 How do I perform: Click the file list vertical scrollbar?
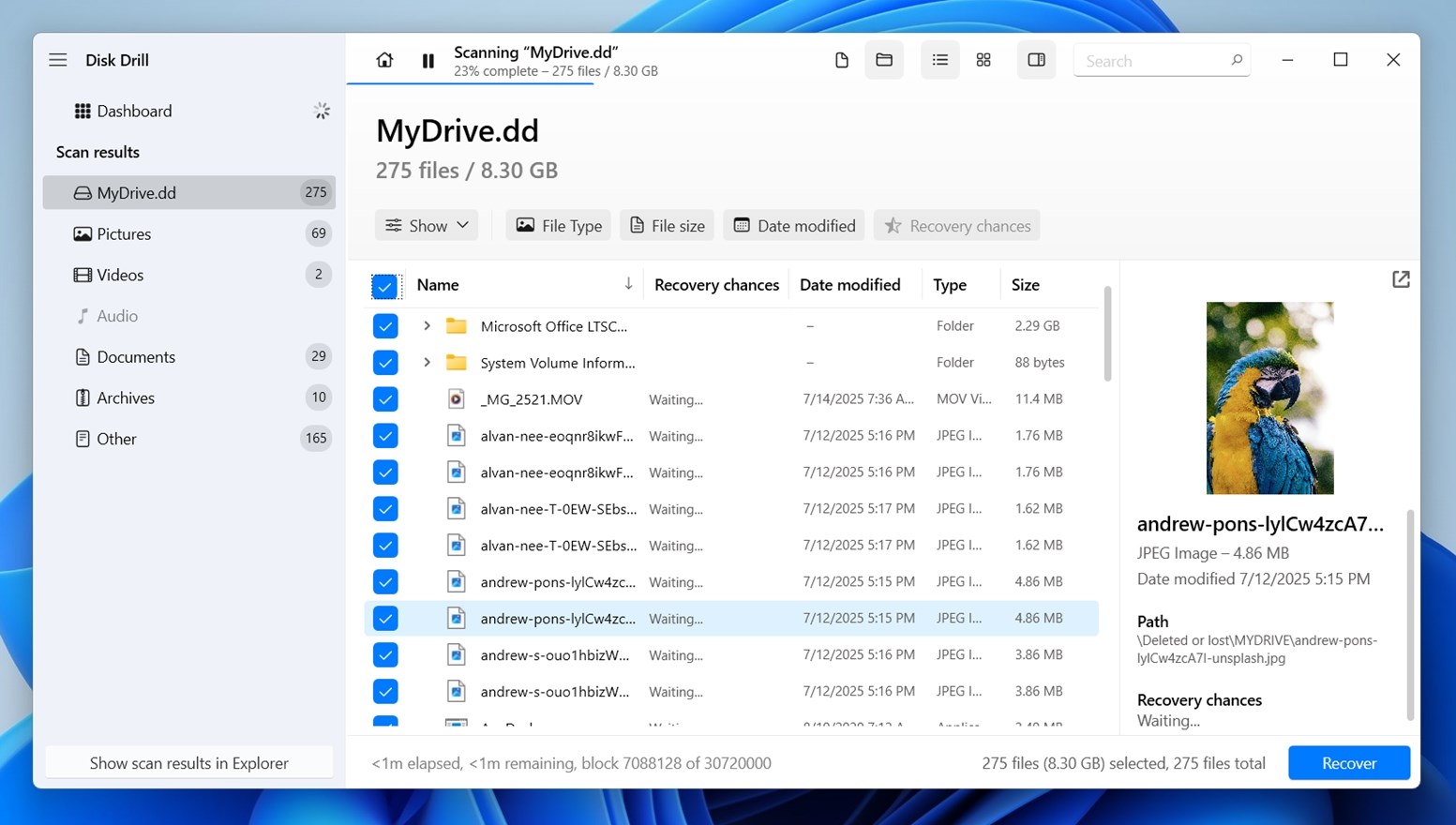coord(1107,334)
